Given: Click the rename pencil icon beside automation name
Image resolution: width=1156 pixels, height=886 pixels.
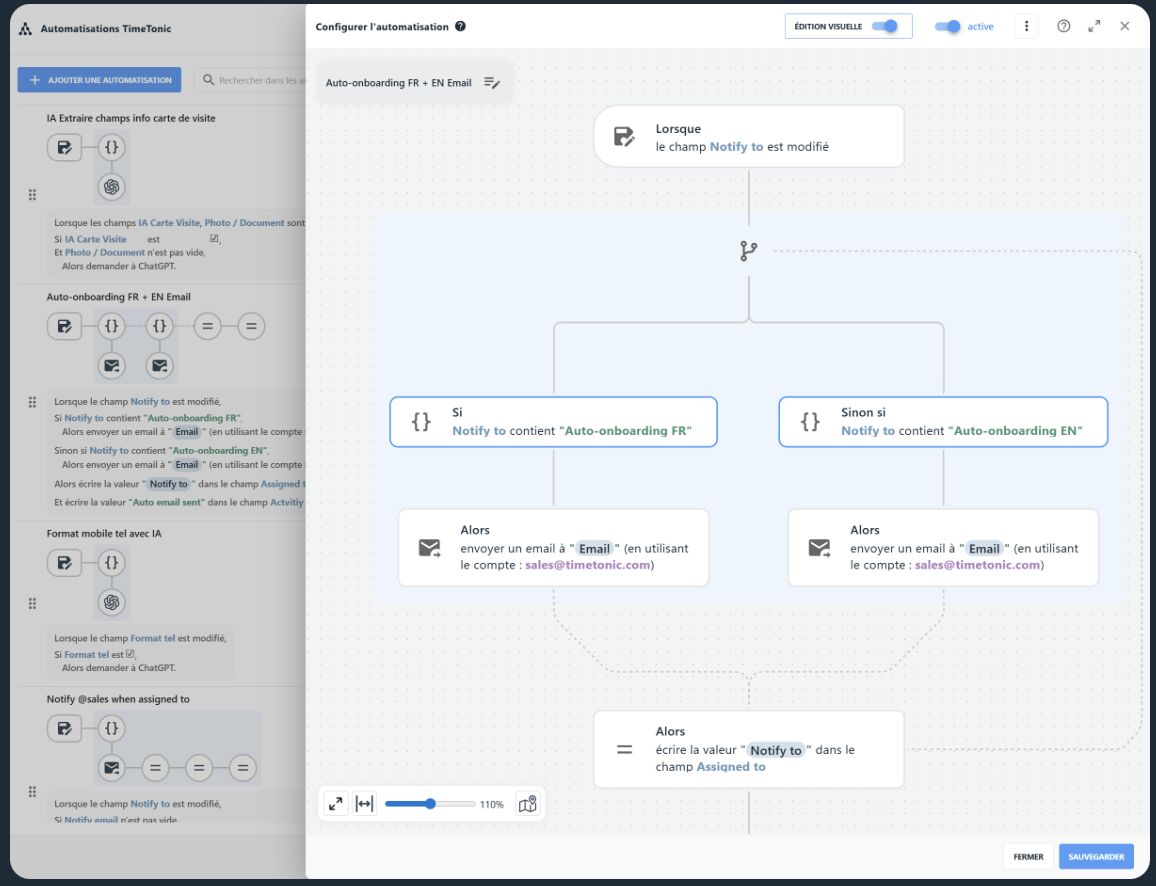Looking at the screenshot, I should click(x=491, y=83).
